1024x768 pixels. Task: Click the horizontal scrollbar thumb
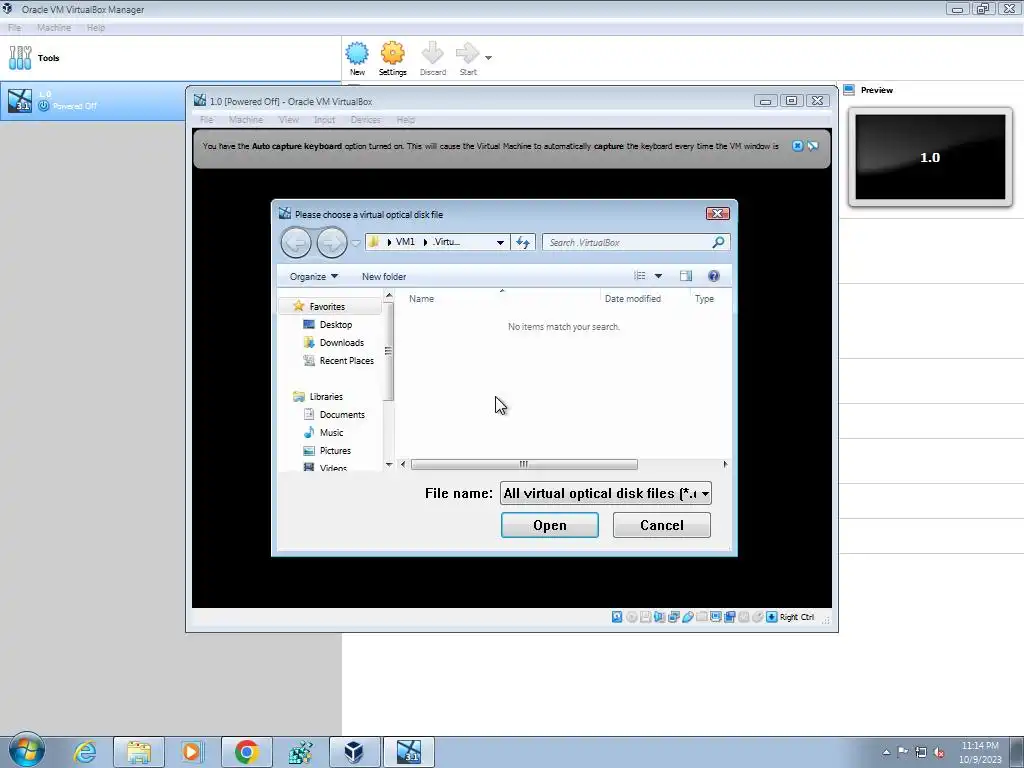pyautogui.click(x=524, y=464)
